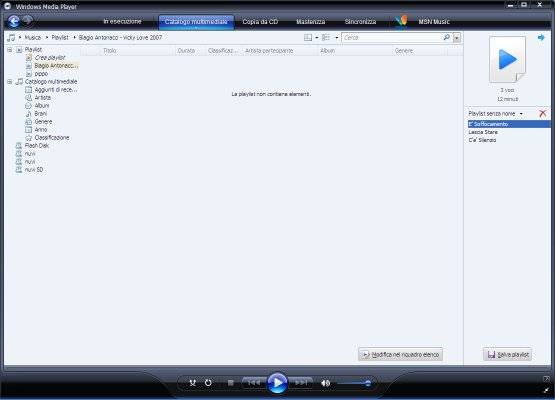Image resolution: width=555 pixels, height=400 pixels.
Task: Sort by the Album column header
Action: pos(355,51)
